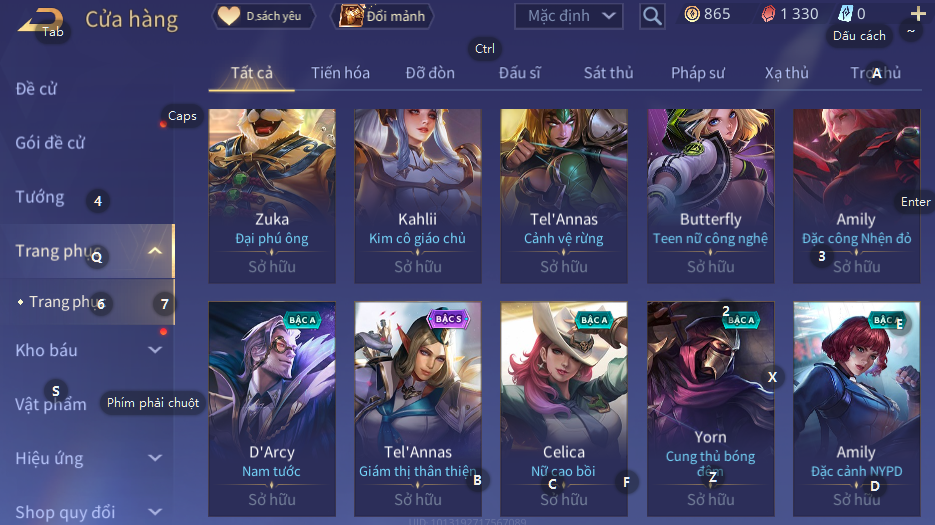Screen dimensions: 935x525
Task: Select the Pháp sư tab
Action: [698, 73]
